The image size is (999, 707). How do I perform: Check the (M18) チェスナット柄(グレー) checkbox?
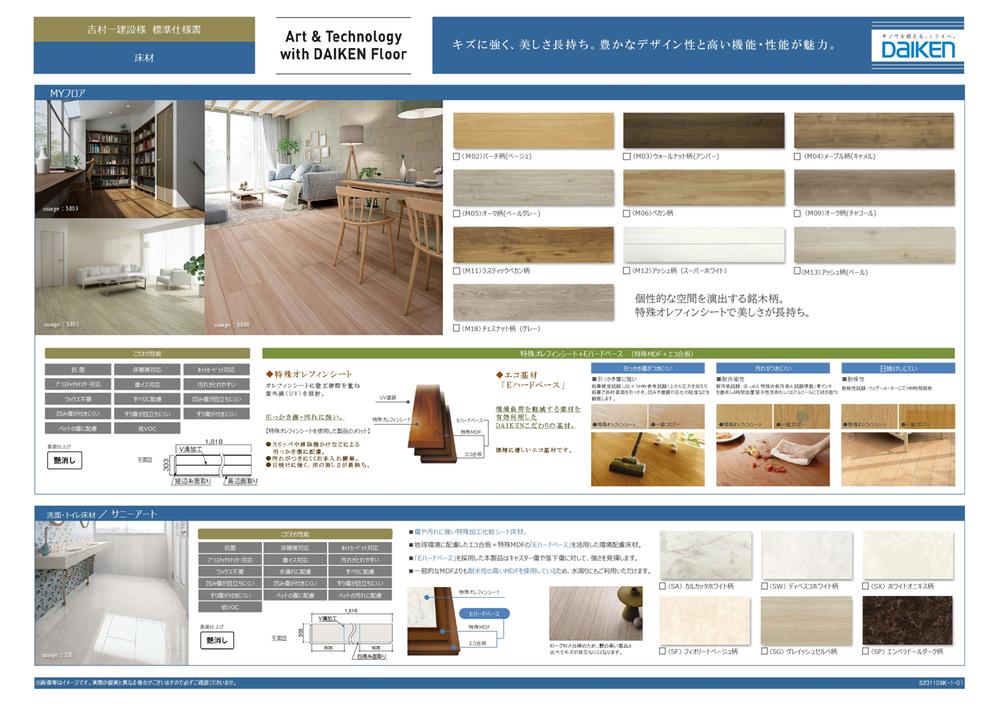[x=456, y=328]
